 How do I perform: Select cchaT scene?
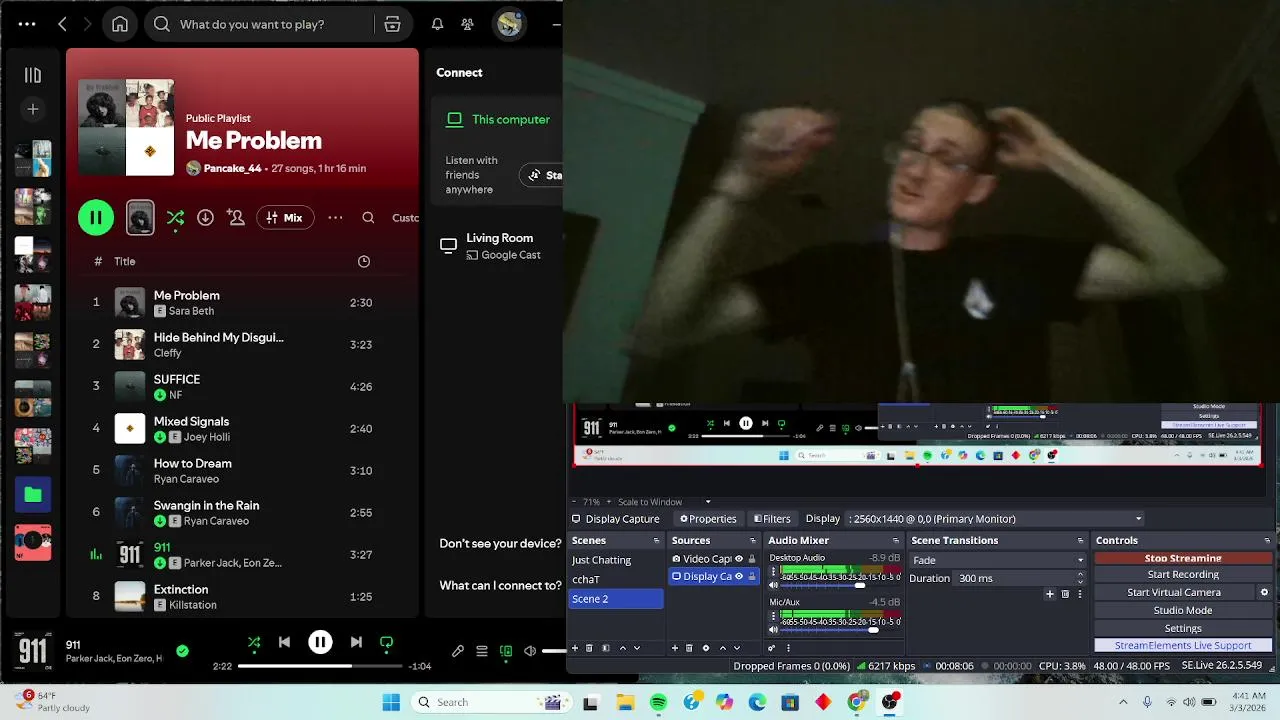point(615,579)
